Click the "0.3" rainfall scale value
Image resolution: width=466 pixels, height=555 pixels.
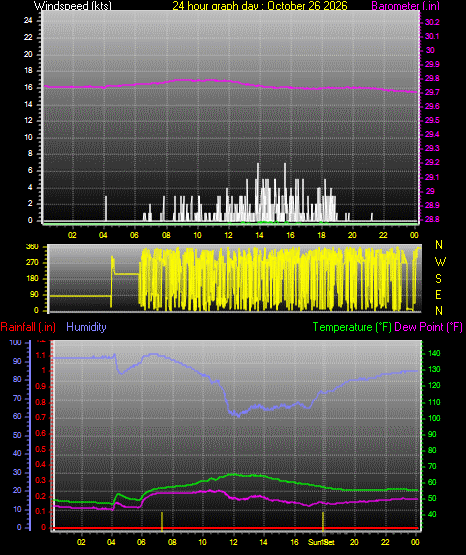[x=41, y=480]
